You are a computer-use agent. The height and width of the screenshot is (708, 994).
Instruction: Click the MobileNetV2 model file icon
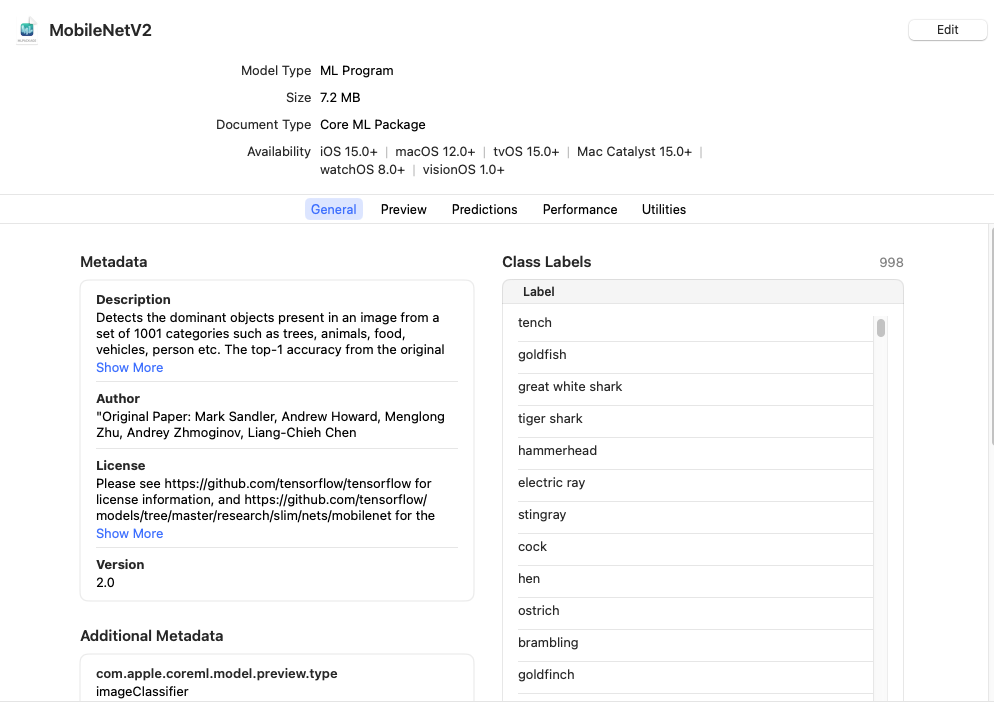27,30
